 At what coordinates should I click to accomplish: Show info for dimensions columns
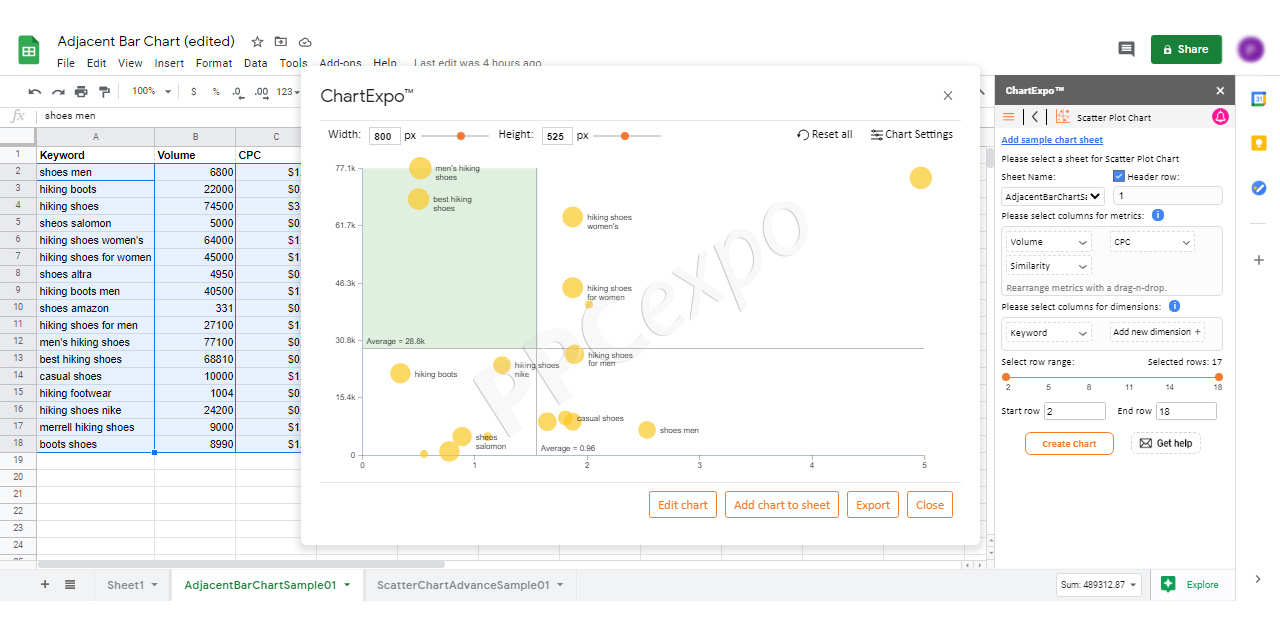click(1174, 306)
